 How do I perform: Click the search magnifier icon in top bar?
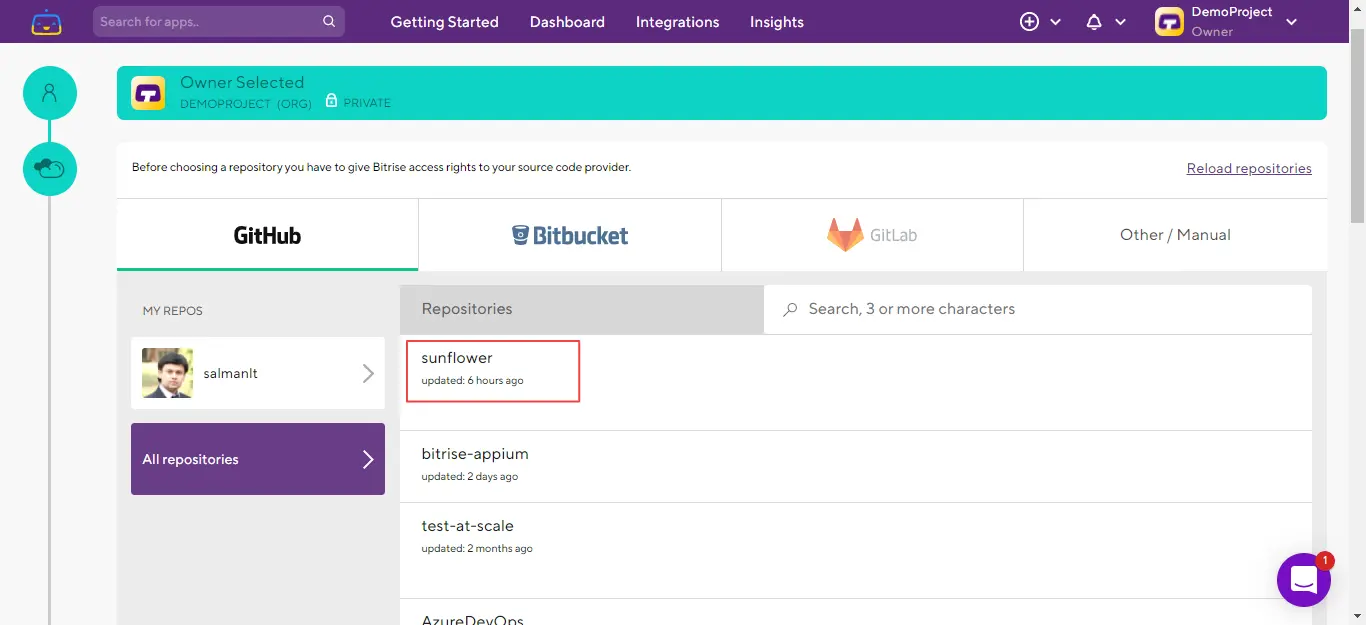coord(329,21)
